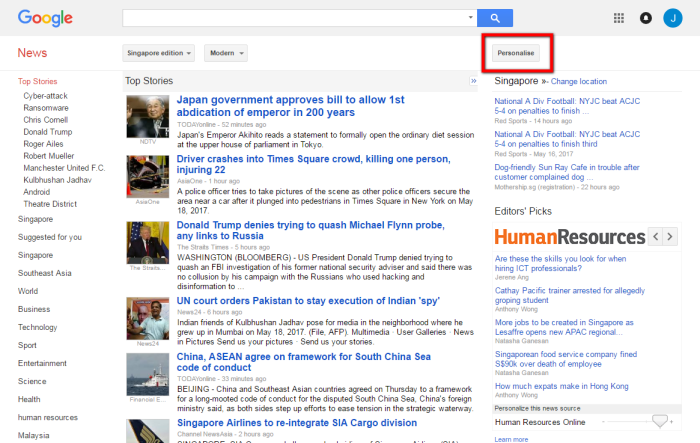Open the Sport section

pyautogui.click(x=27, y=346)
